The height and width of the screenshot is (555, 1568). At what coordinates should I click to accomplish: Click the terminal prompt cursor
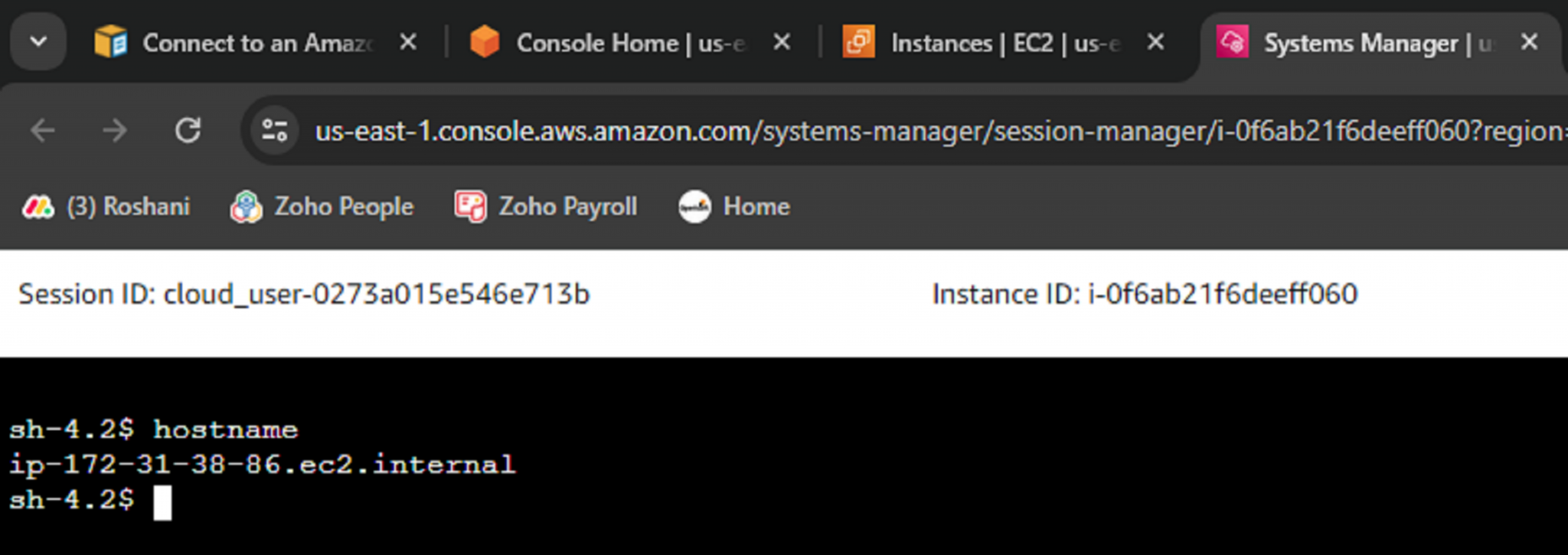pos(162,502)
